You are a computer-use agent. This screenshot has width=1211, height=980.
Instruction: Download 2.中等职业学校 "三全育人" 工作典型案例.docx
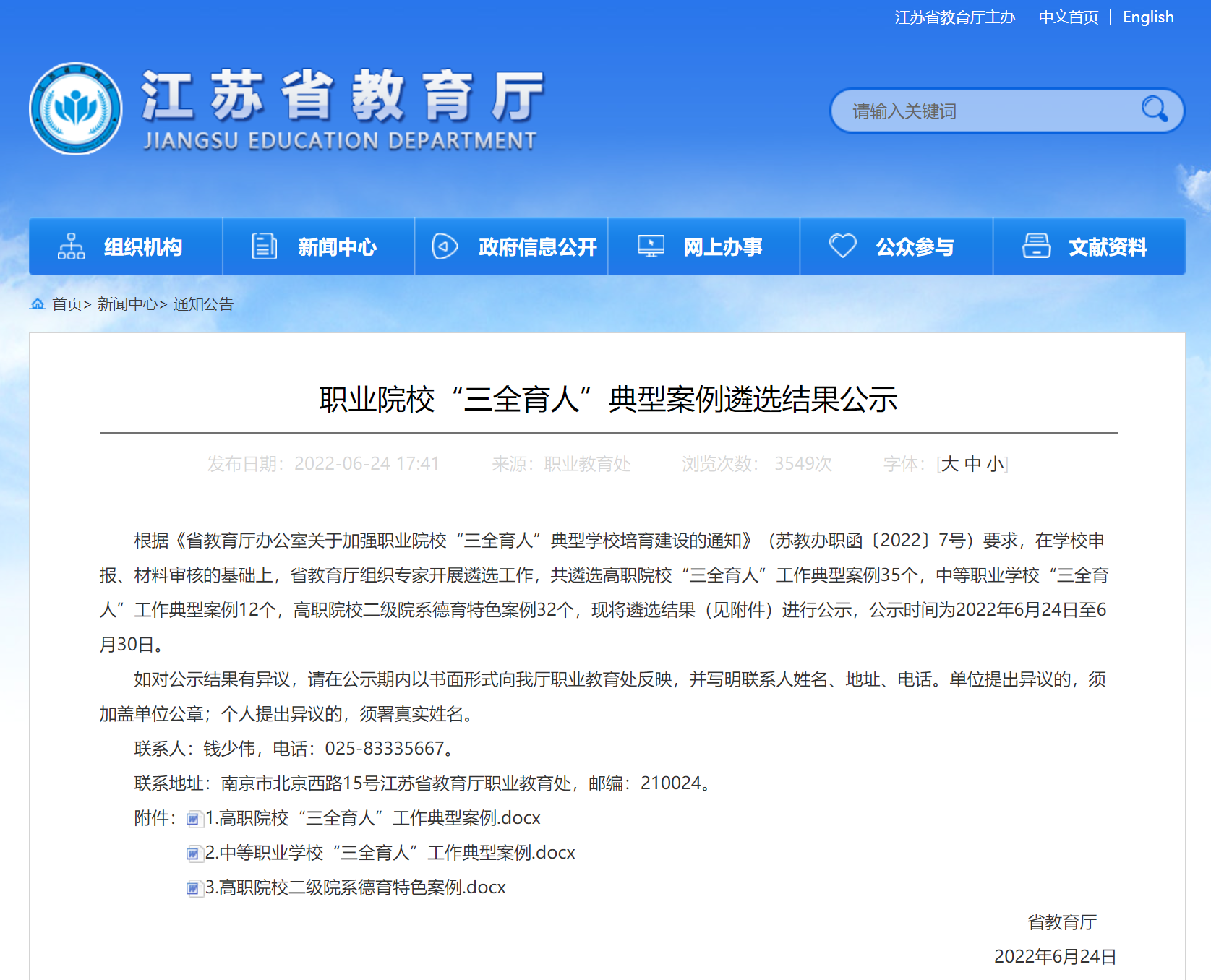pos(390,853)
